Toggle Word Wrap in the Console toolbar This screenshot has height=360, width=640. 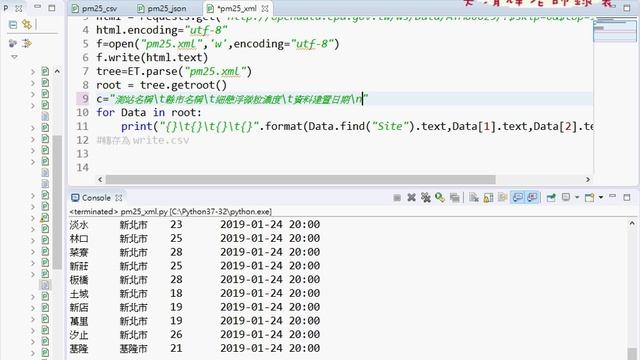click(502, 198)
